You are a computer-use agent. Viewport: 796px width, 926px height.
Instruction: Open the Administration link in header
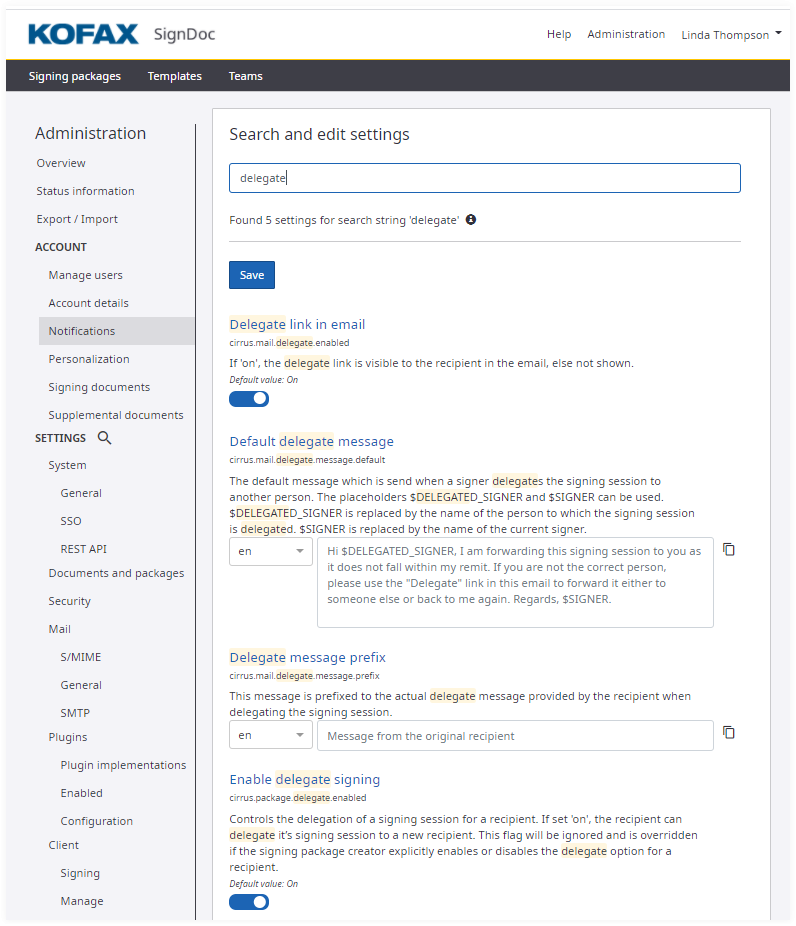(x=626, y=34)
